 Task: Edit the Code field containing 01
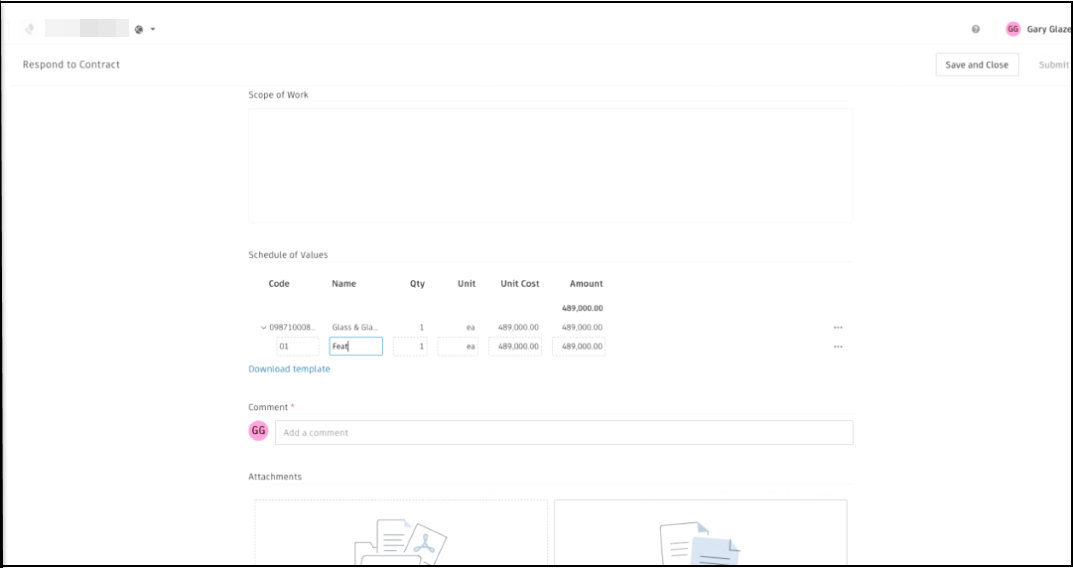[x=298, y=346]
